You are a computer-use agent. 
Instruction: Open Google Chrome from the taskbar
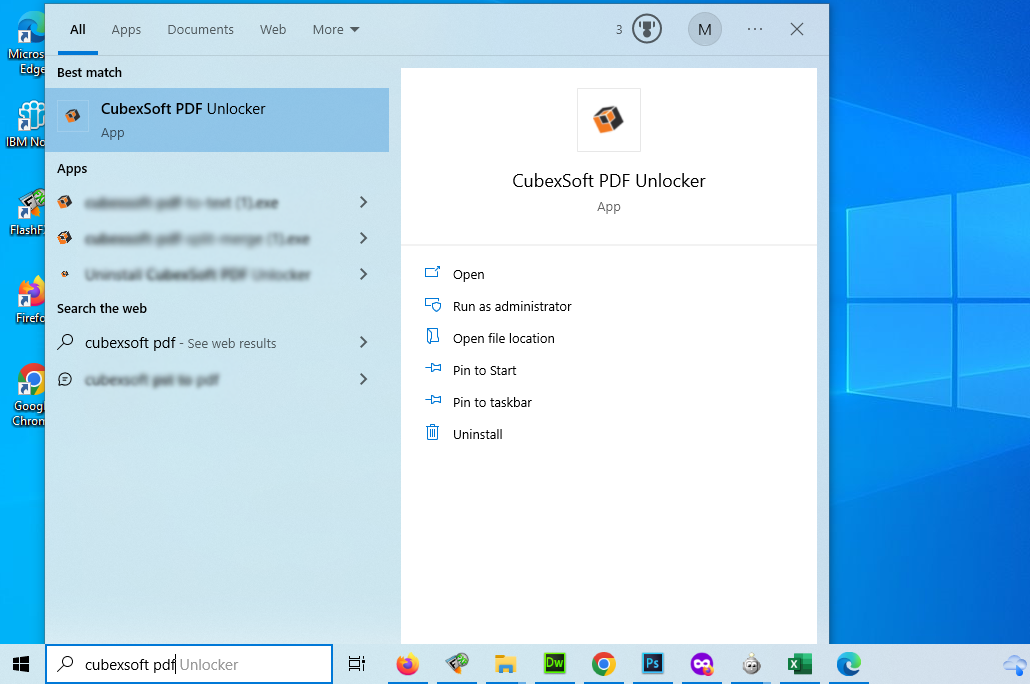tap(603, 664)
